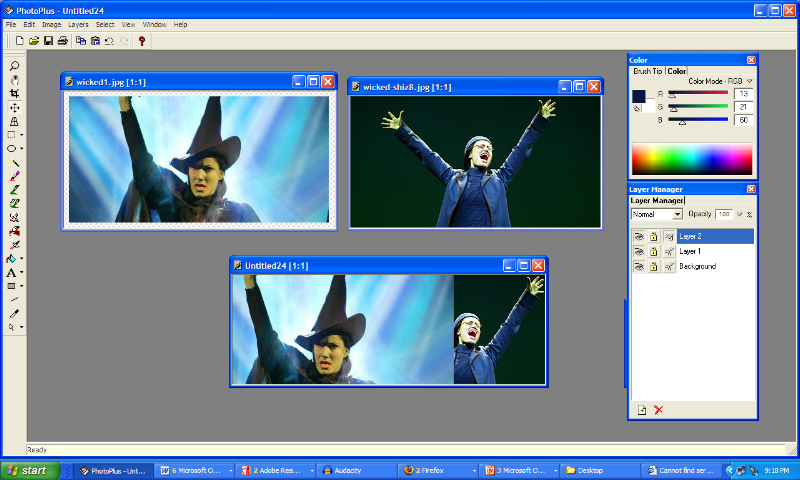
Task: Click the Save disk icon
Action: [48, 41]
